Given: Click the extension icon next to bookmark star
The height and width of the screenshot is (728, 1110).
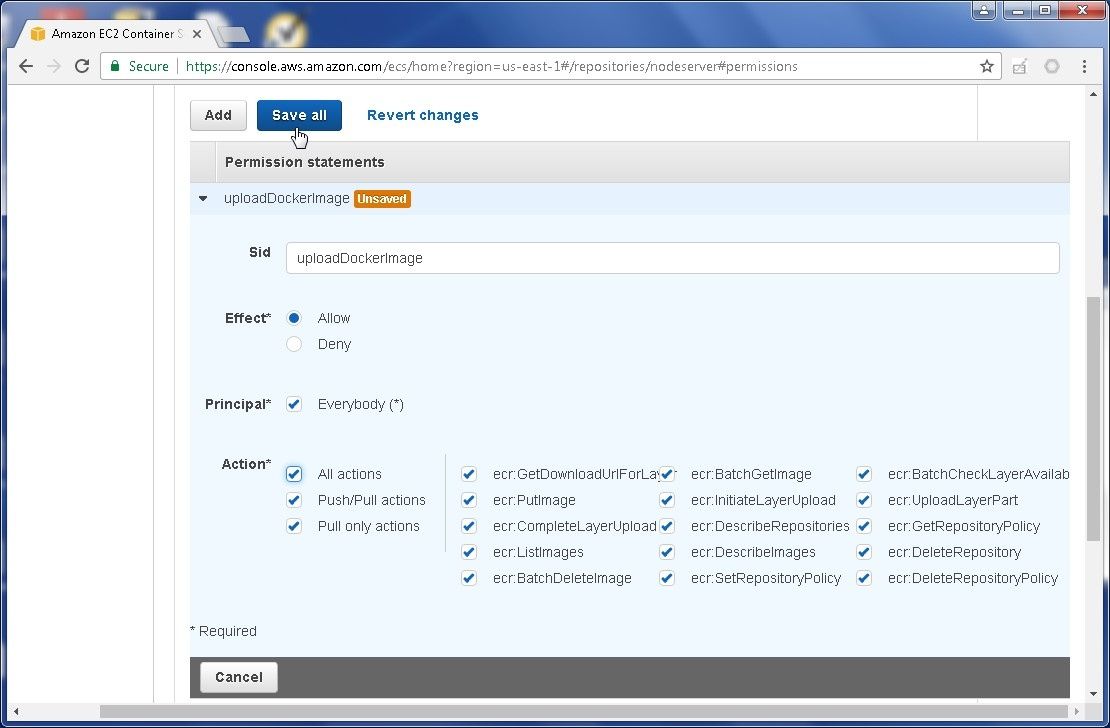Looking at the screenshot, I should 1019,66.
